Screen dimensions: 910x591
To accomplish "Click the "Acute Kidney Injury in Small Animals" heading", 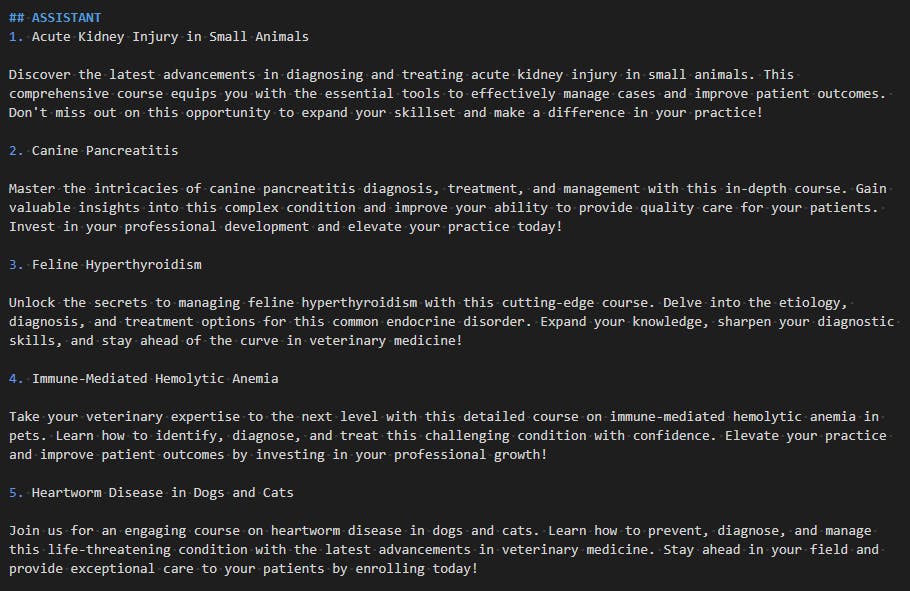I will point(170,37).
